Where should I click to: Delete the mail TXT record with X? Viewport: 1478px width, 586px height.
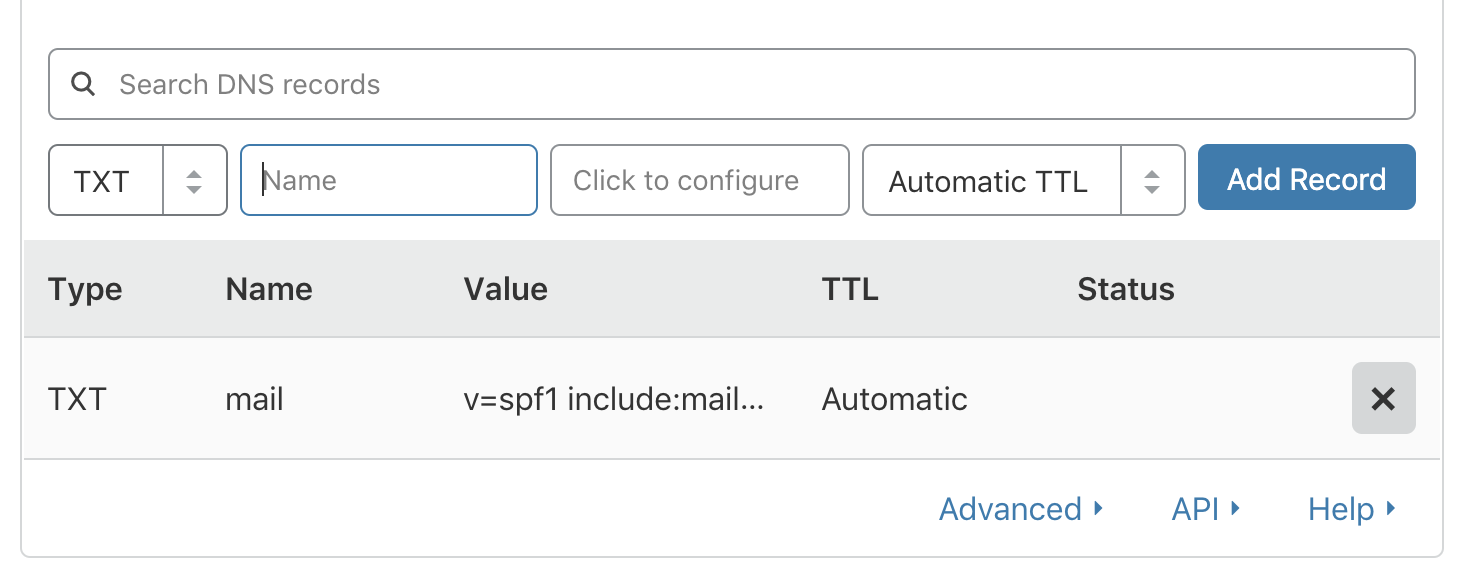tap(1383, 399)
